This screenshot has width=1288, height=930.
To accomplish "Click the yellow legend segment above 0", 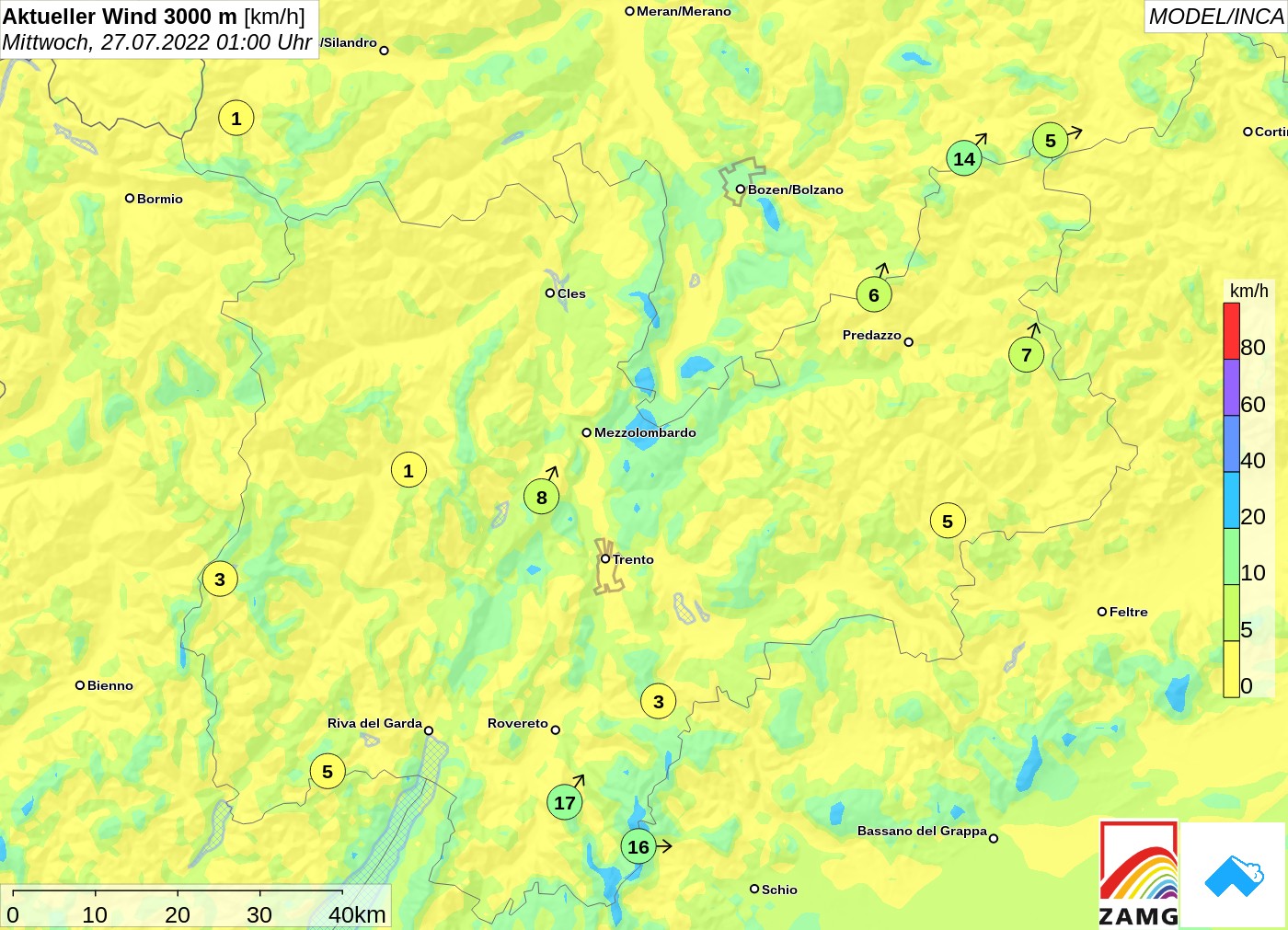I will [x=1231, y=669].
